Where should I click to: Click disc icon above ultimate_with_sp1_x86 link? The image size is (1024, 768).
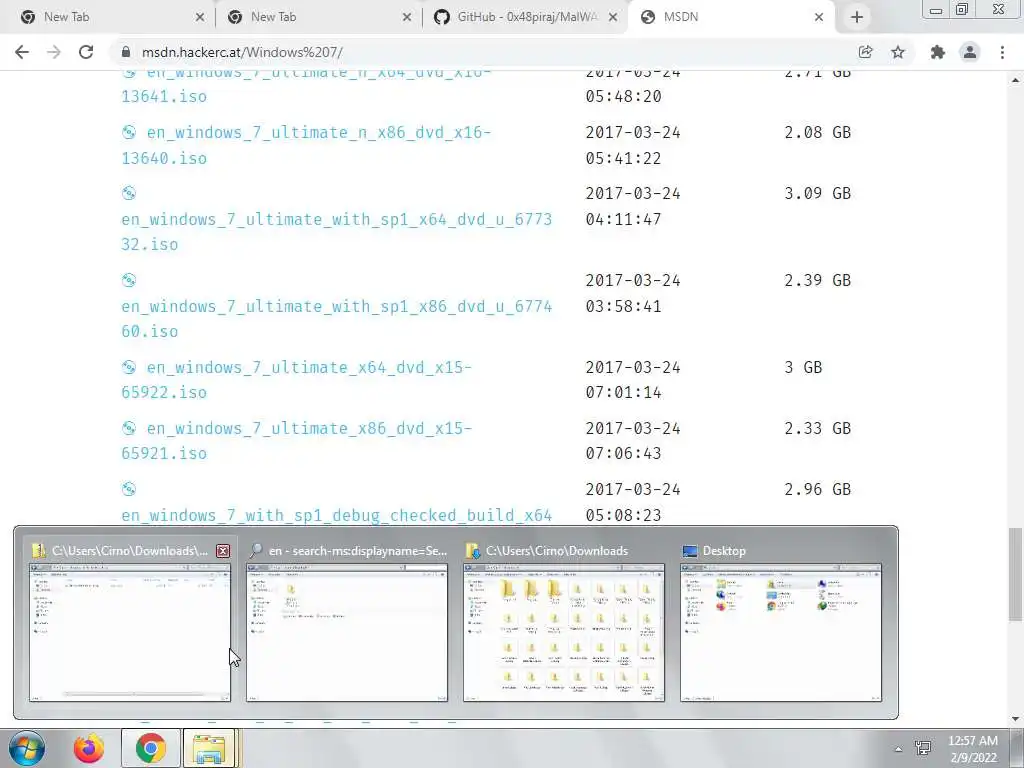(129, 280)
